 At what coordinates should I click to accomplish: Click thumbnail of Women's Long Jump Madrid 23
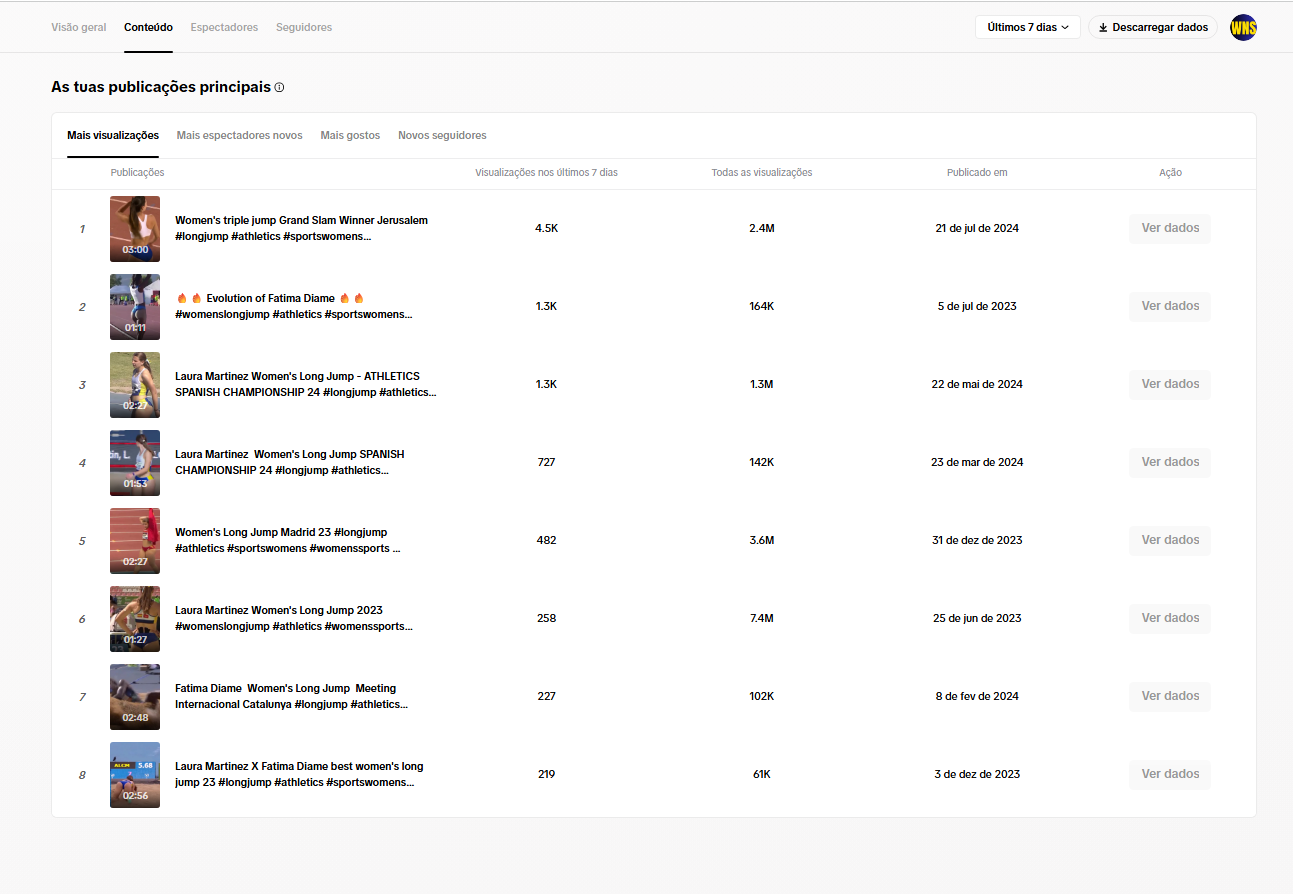pyautogui.click(x=135, y=541)
